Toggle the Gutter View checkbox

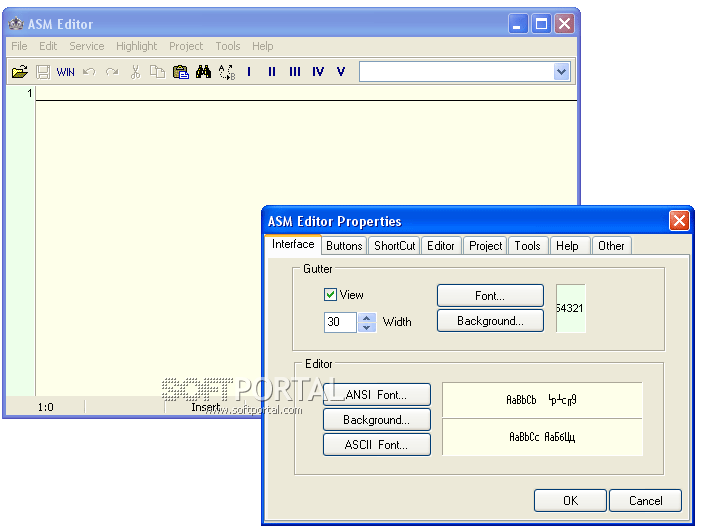330,295
